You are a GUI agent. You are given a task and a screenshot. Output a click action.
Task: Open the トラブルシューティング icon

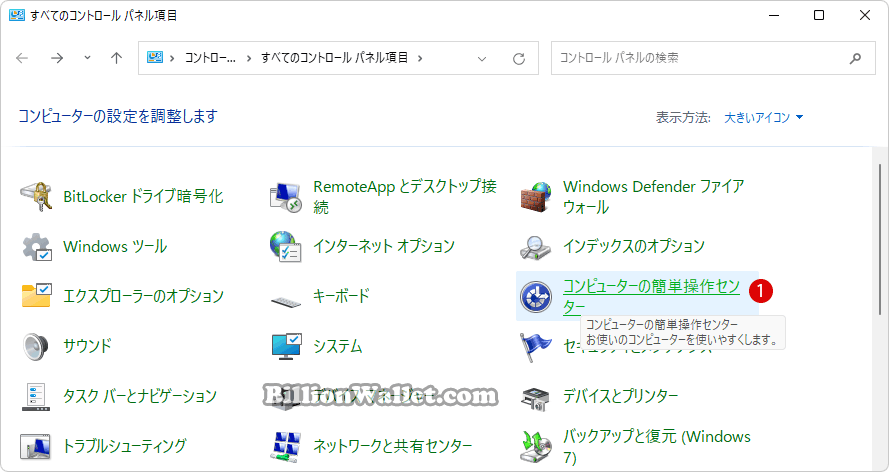tap(36, 445)
